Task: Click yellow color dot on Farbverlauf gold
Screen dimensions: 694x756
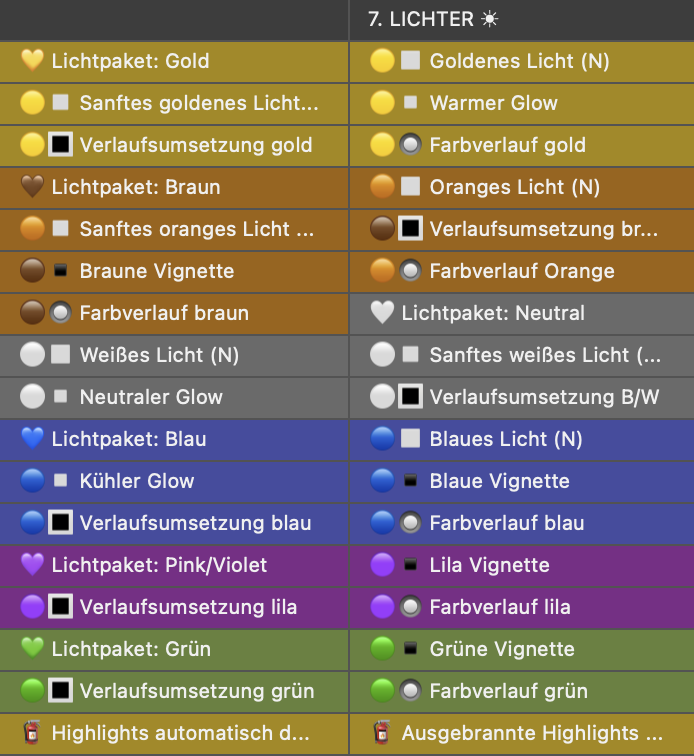Action: tap(382, 145)
